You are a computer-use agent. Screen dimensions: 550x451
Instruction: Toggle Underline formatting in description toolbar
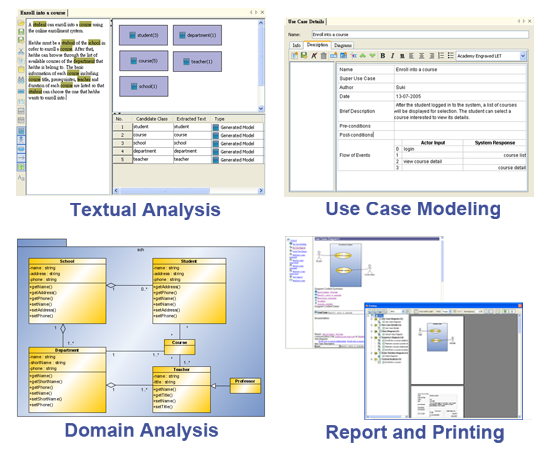[x=402, y=55]
